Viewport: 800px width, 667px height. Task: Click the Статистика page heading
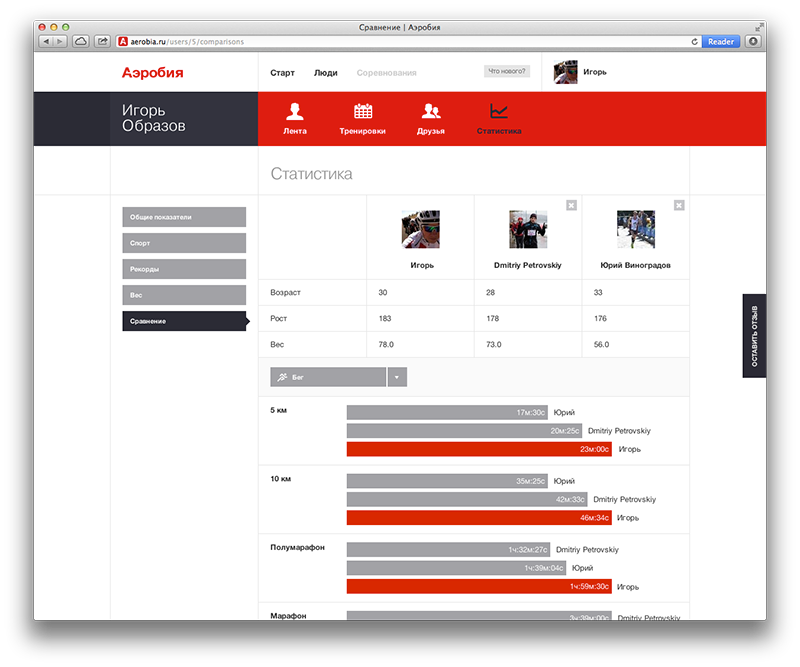pos(311,174)
